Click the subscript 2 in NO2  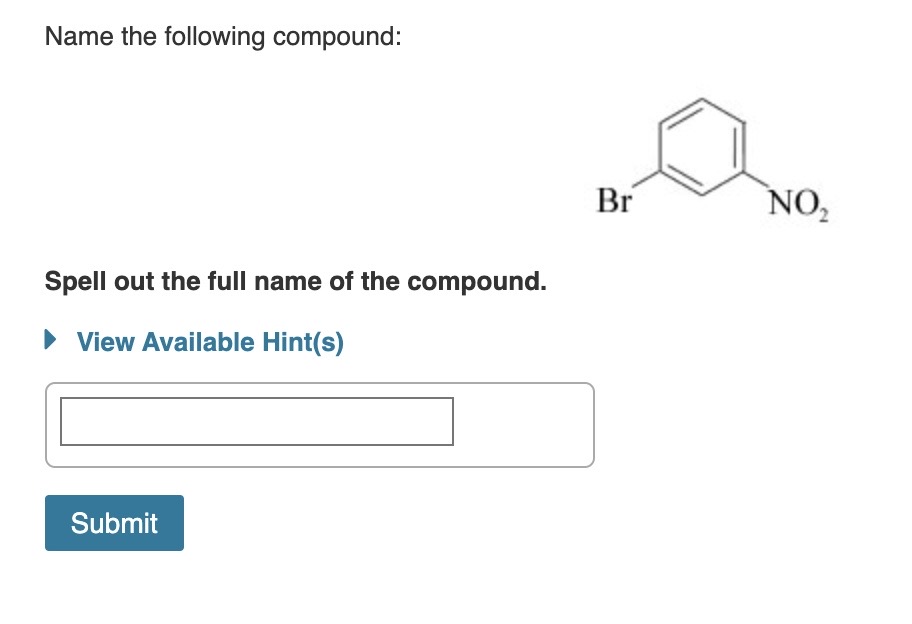[825, 213]
